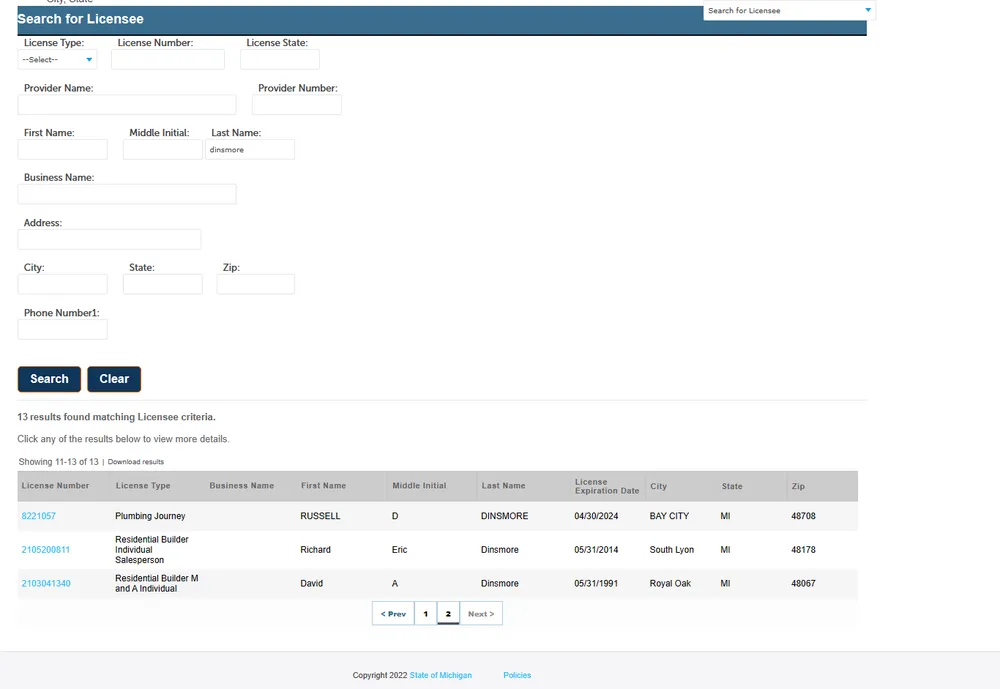Viewport: 1000px width, 689px height.
Task: Click the Provider Name field
Action: [127, 105]
